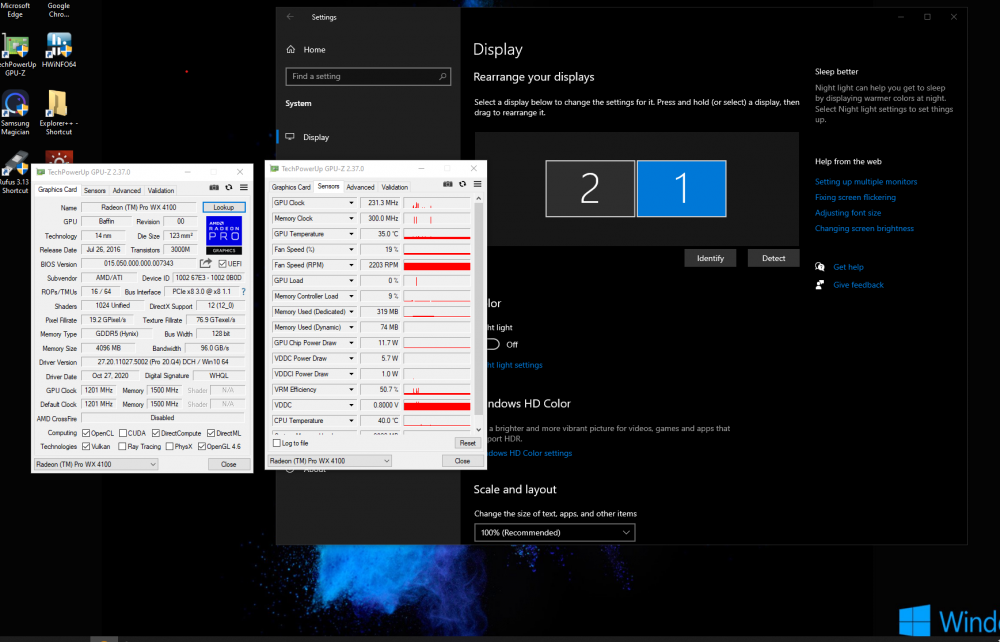The image size is (1000, 642).
Task: Click refresh icon in GPU-Z Sensors window
Action: [x=462, y=184]
